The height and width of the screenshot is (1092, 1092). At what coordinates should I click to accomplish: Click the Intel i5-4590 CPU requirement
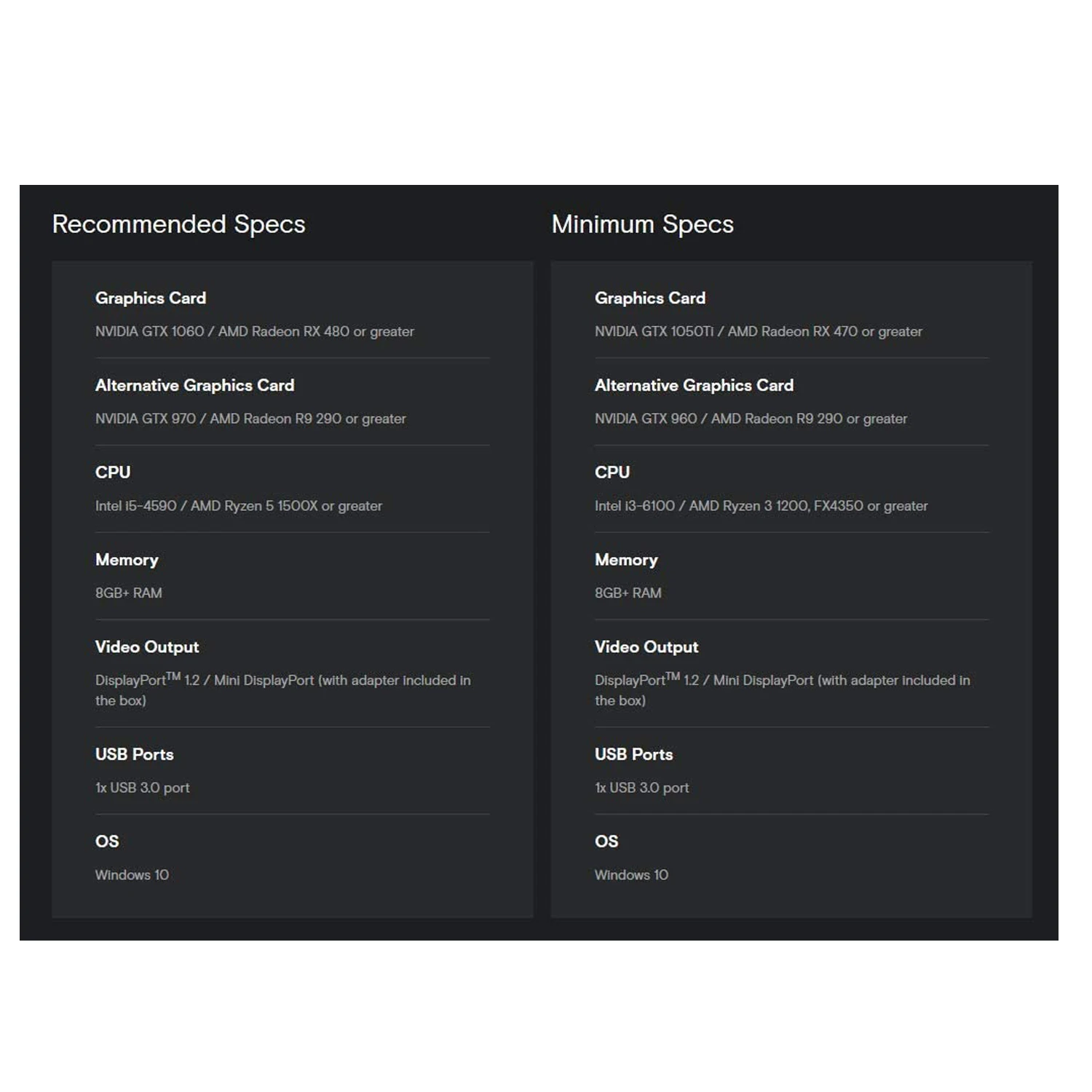click(x=238, y=506)
